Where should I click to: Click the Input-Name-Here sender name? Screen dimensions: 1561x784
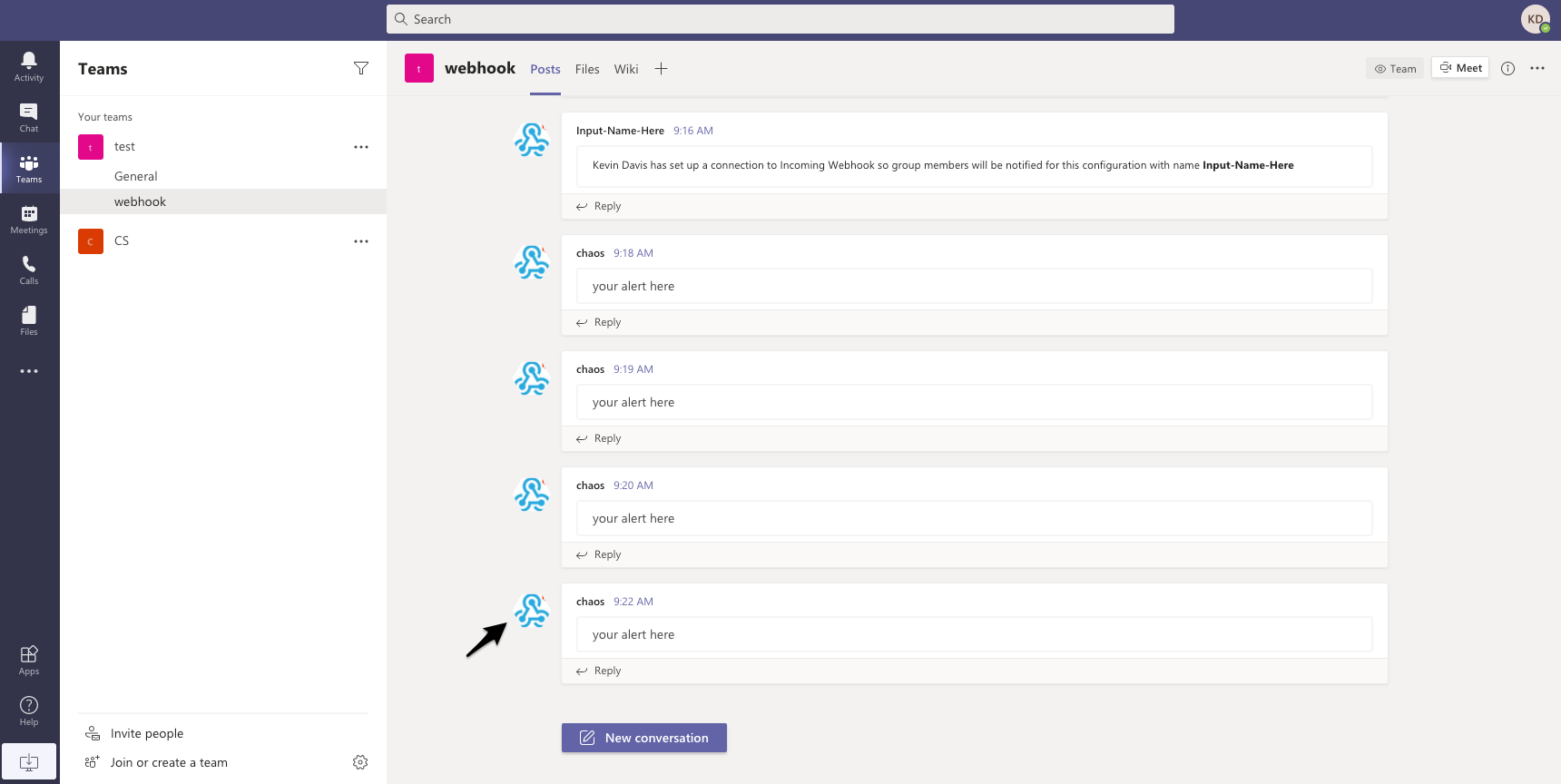tap(620, 131)
